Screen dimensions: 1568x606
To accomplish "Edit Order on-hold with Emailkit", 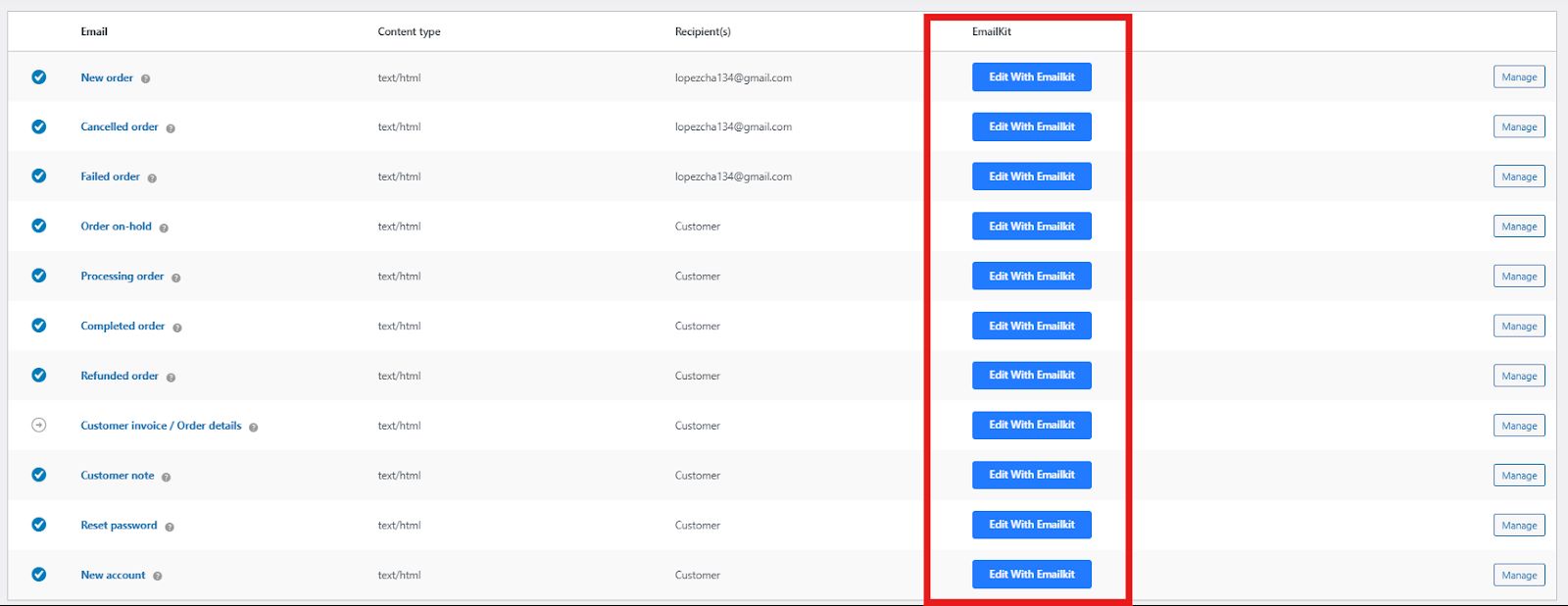I will [x=1032, y=227].
